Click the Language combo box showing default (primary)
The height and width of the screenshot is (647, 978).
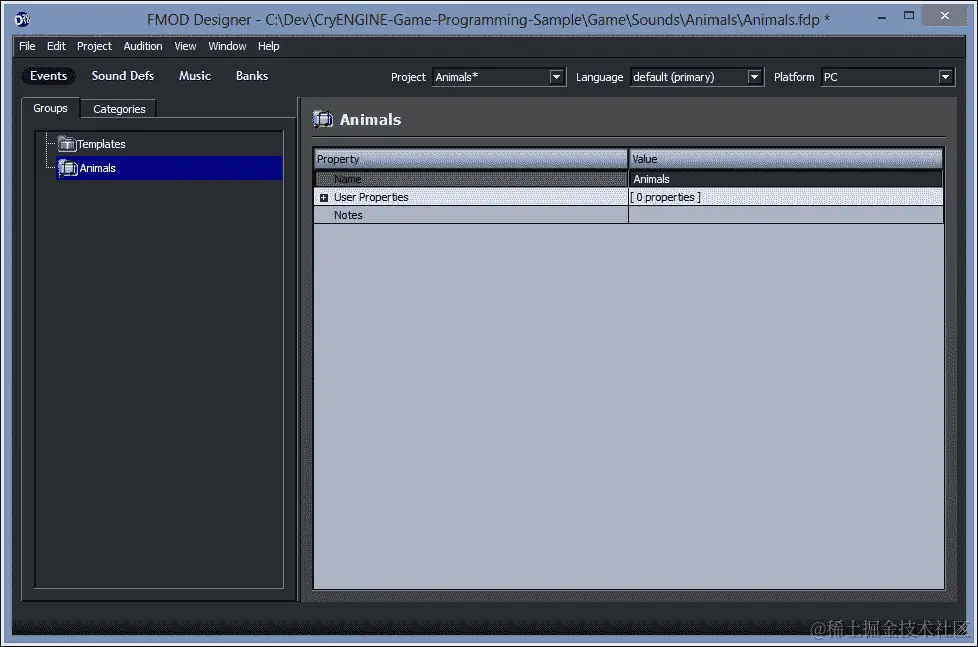(x=697, y=77)
